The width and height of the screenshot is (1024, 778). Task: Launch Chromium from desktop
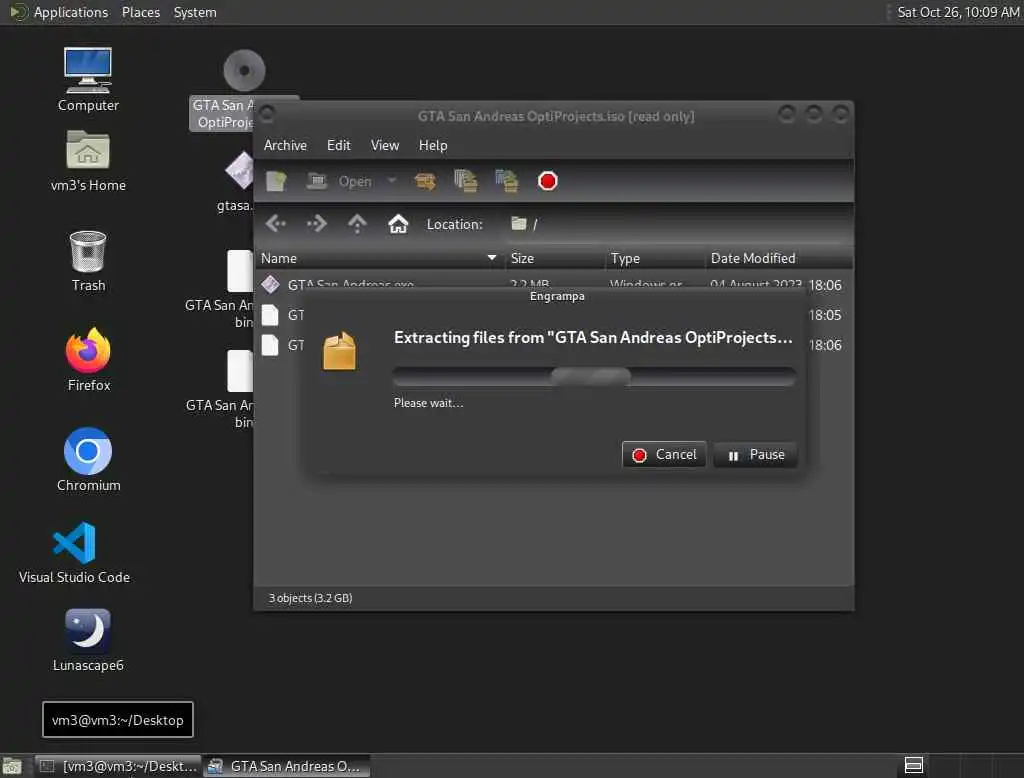point(88,460)
